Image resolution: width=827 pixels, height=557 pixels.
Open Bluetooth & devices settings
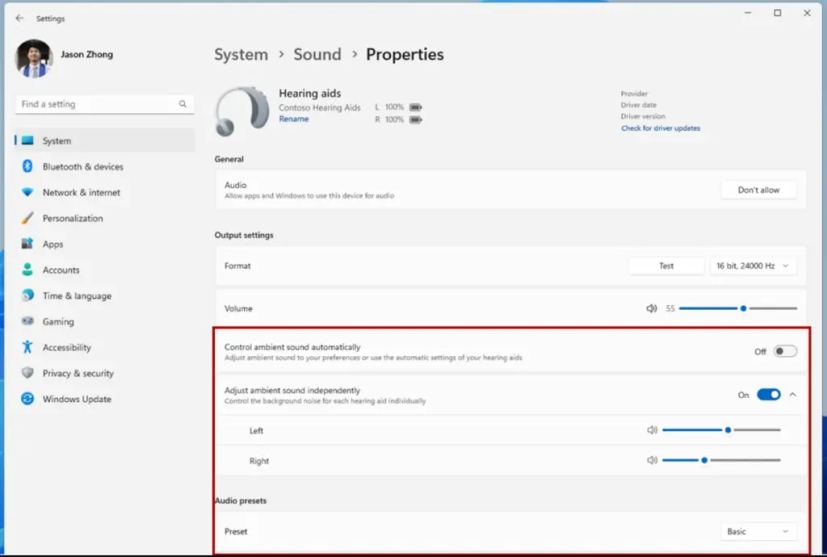point(83,167)
